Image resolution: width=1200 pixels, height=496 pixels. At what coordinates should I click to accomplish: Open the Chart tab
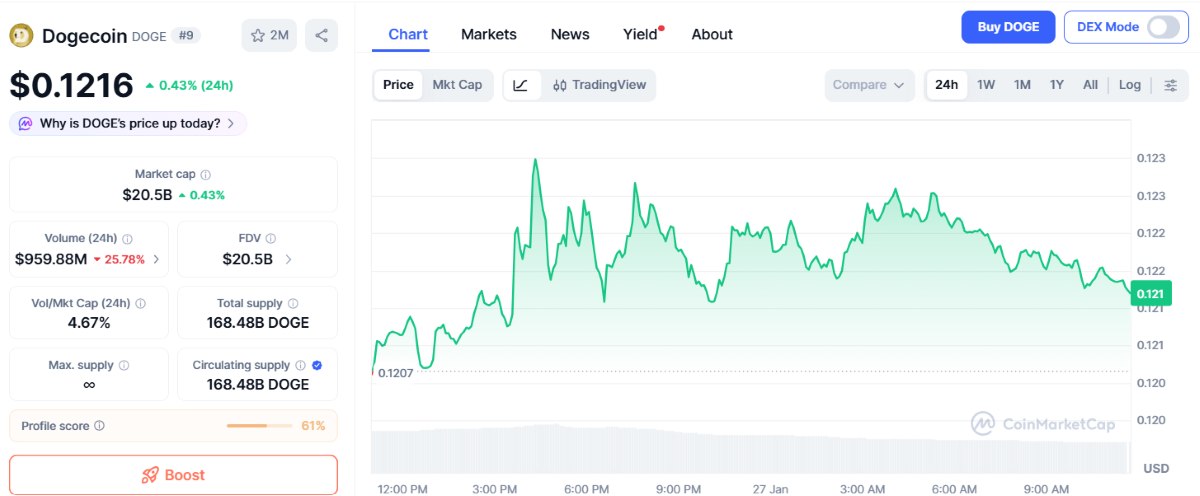tap(408, 34)
